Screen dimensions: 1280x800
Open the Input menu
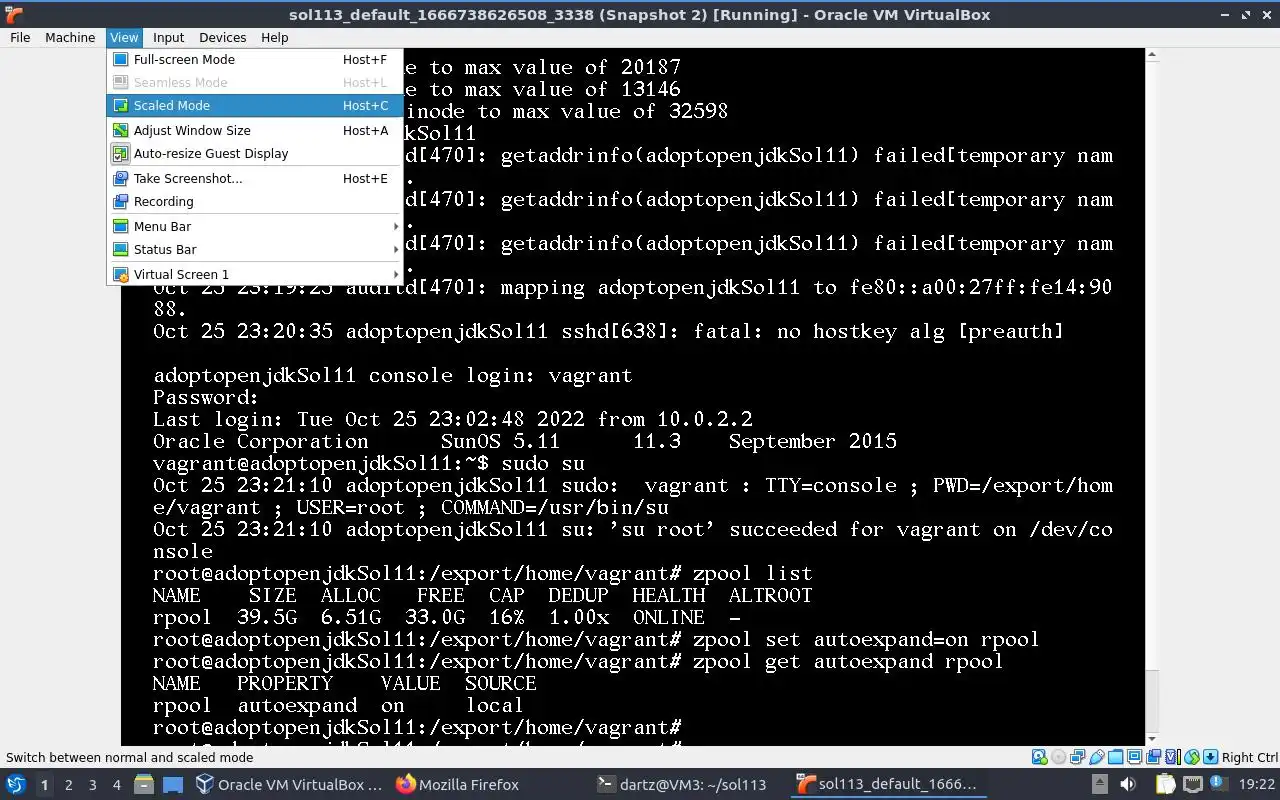(x=168, y=37)
